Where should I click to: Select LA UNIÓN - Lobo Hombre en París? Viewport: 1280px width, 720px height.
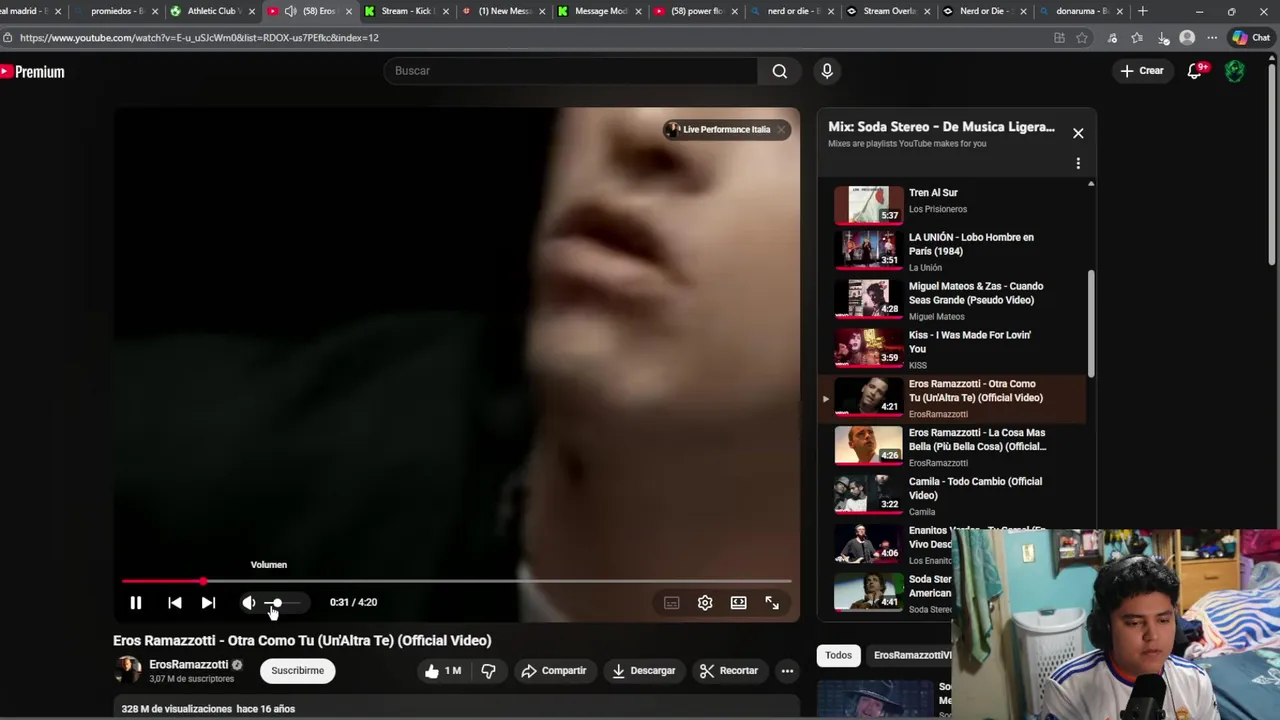[952, 251]
